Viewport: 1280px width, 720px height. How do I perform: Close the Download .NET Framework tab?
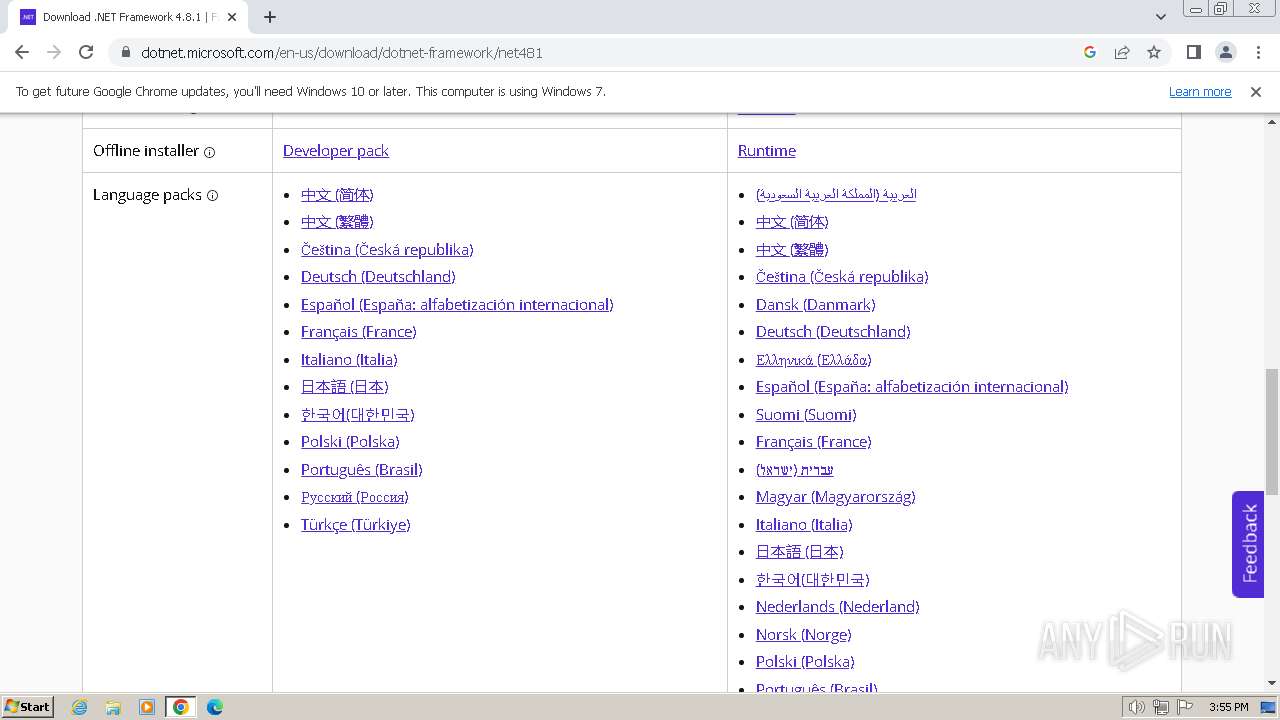(232, 17)
